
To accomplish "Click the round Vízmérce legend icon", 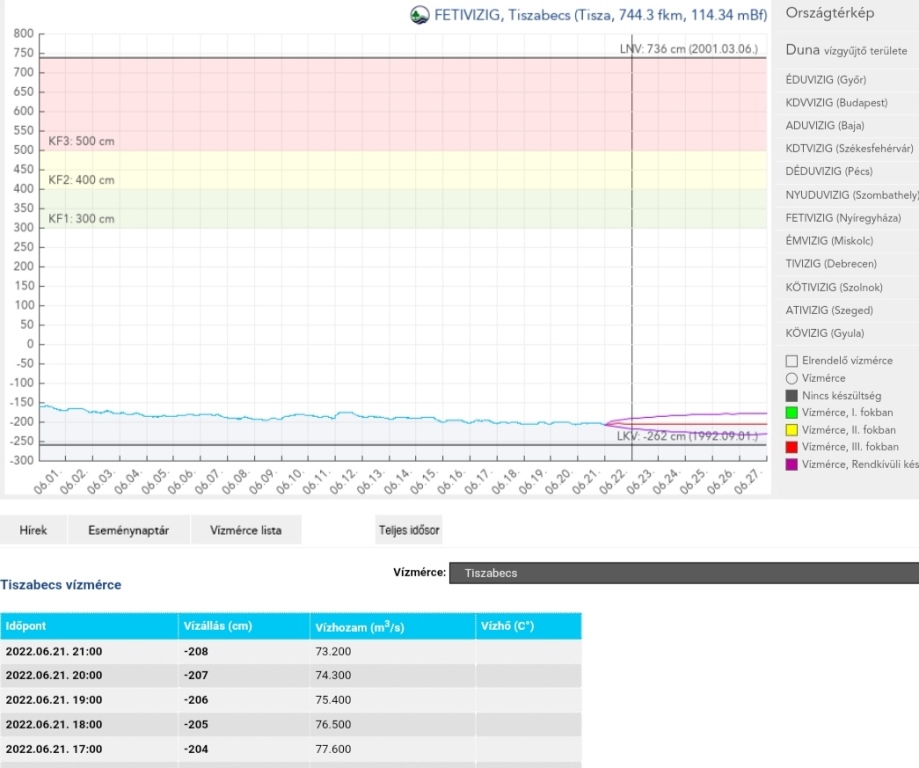I will point(791,378).
